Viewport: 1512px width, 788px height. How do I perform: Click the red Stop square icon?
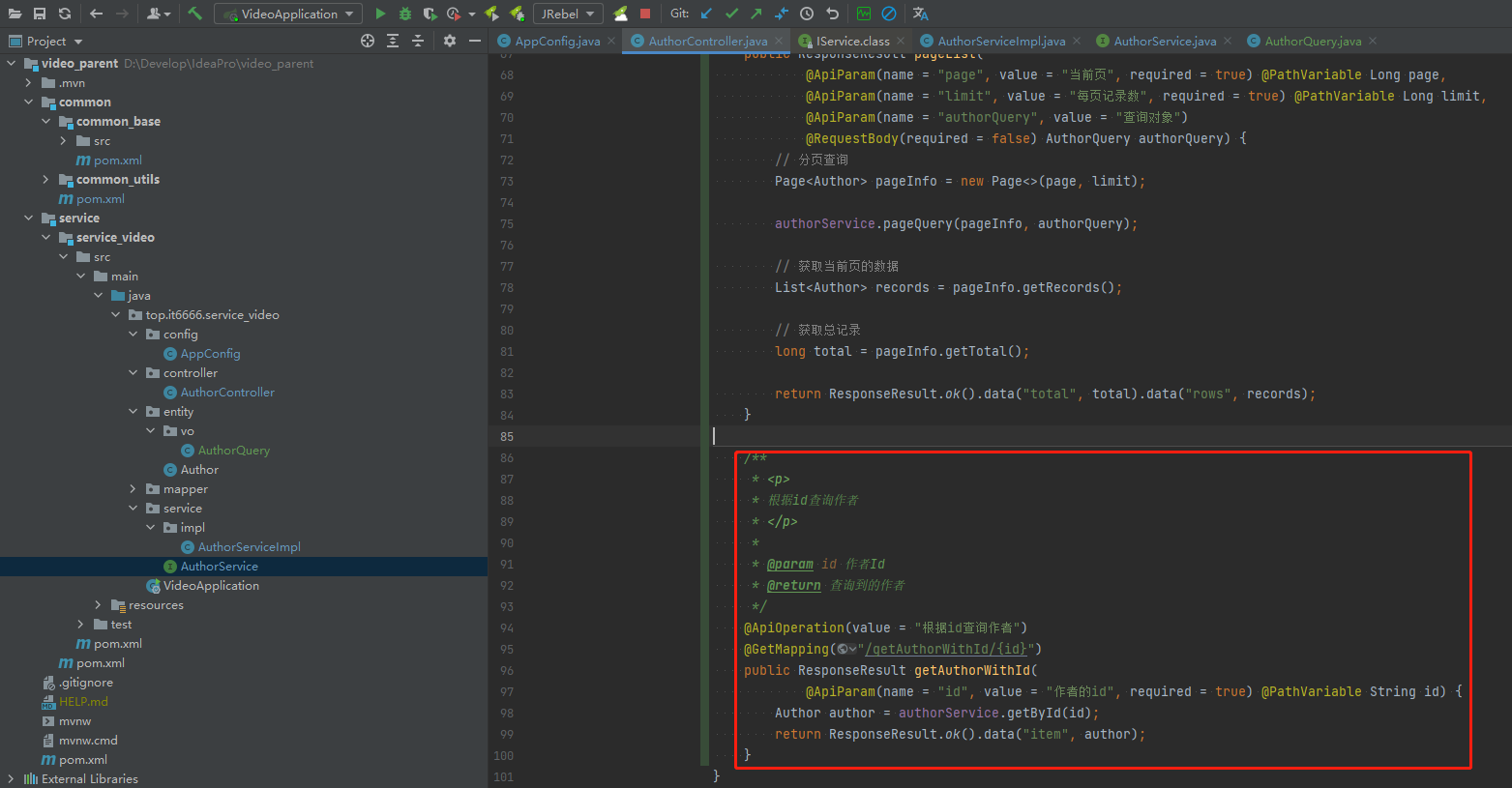pyautogui.click(x=645, y=14)
